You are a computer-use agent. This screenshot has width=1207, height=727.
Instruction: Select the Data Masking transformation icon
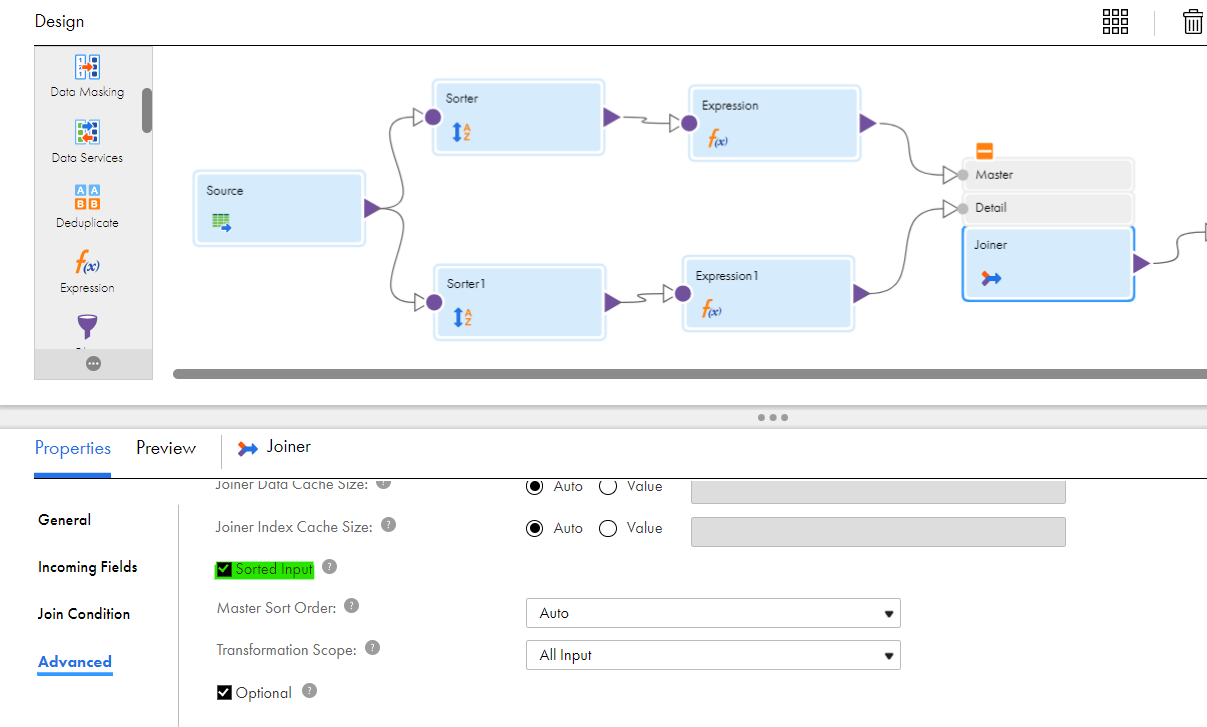click(87, 67)
